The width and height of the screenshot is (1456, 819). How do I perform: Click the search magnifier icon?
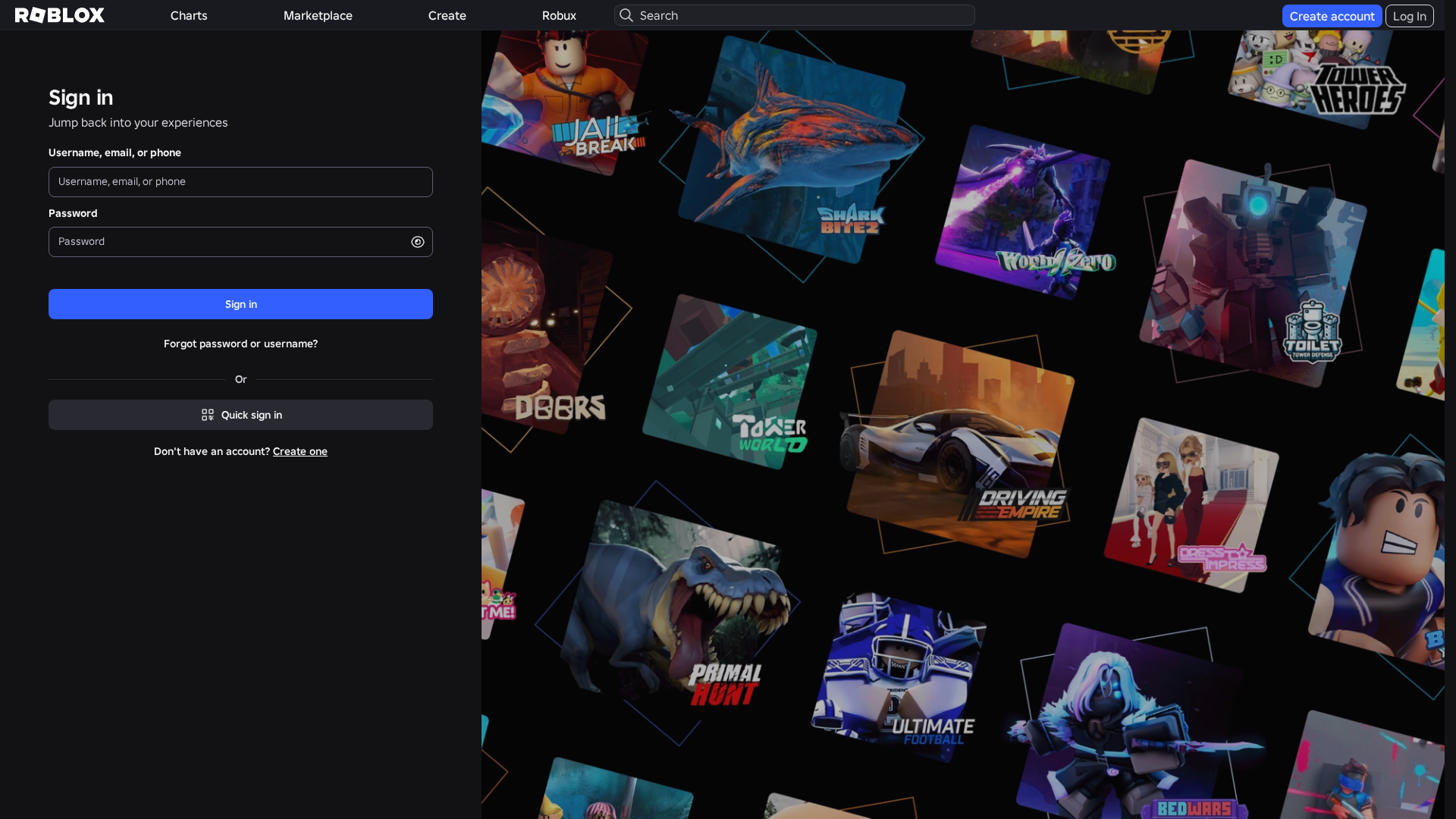(626, 15)
